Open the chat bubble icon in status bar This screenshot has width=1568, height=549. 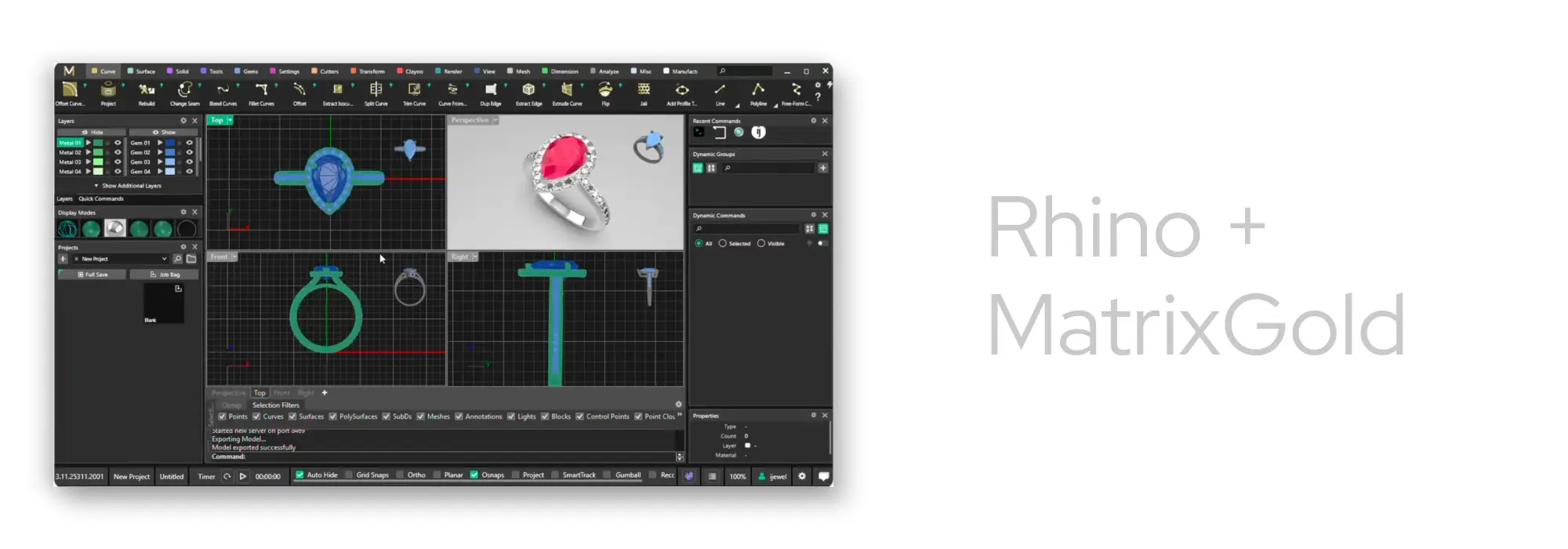point(823,476)
